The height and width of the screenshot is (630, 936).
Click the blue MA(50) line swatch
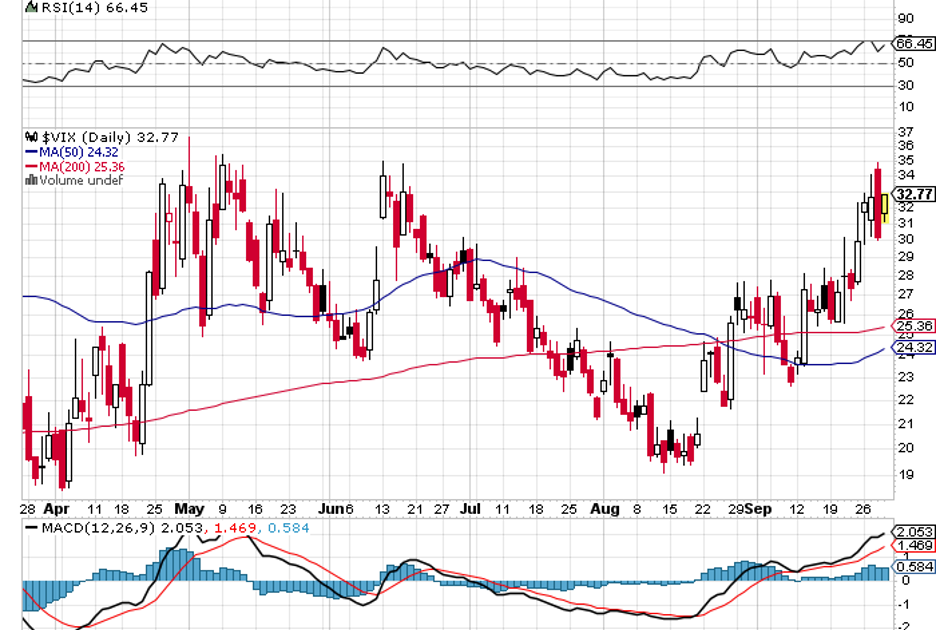31,152
